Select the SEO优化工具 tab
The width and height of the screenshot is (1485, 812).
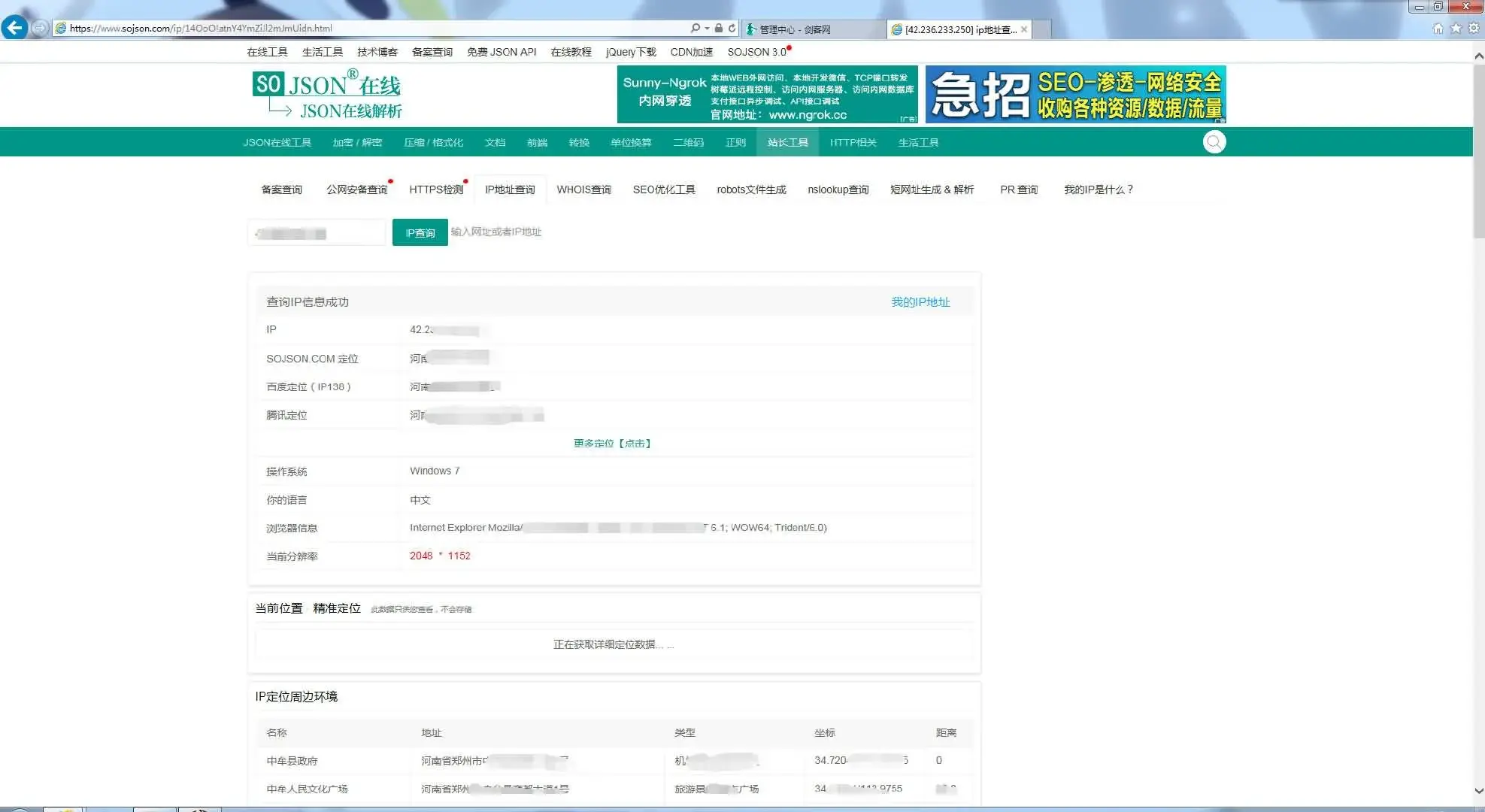tap(664, 189)
